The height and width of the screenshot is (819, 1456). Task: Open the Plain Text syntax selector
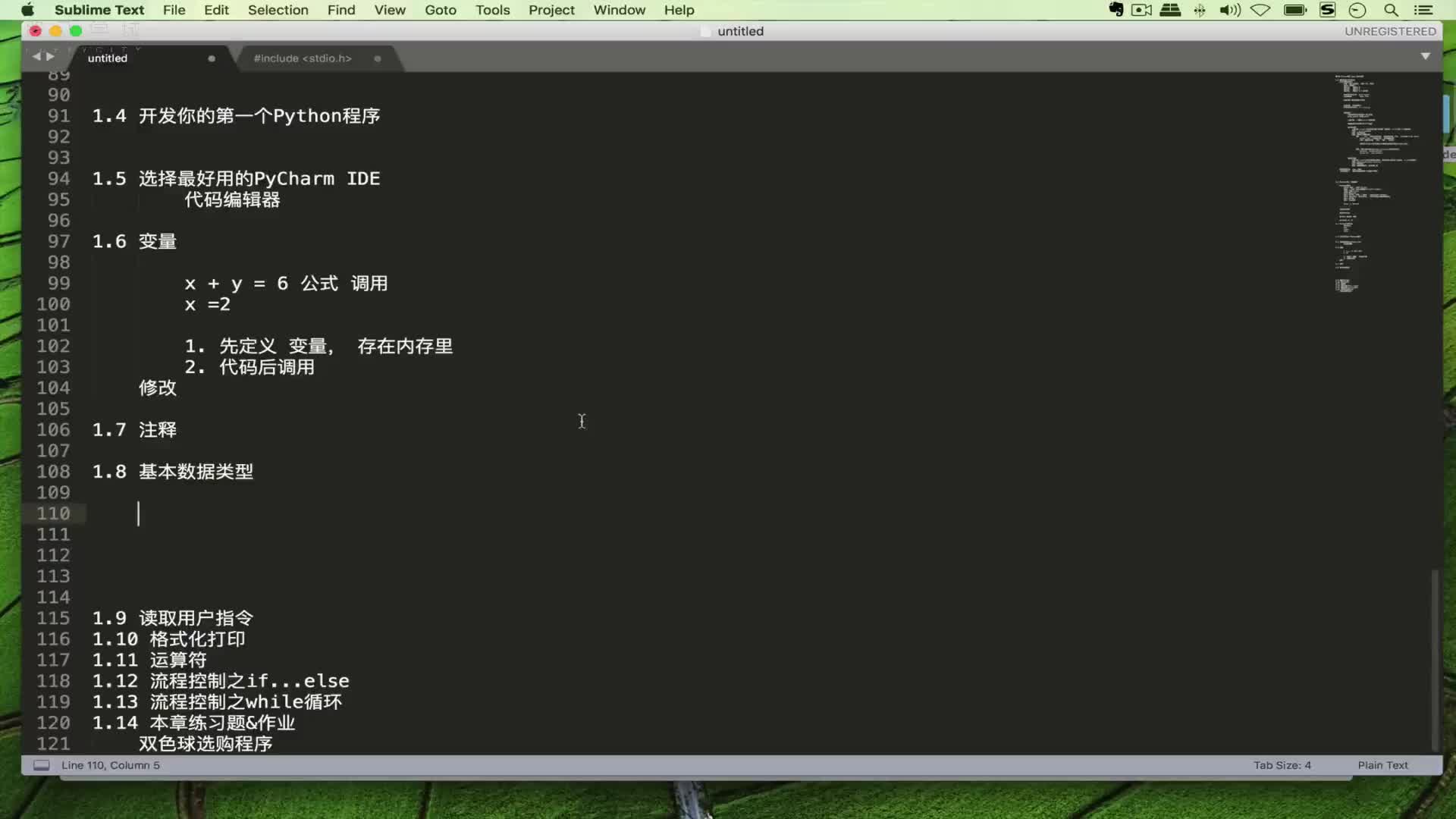[x=1382, y=765]
